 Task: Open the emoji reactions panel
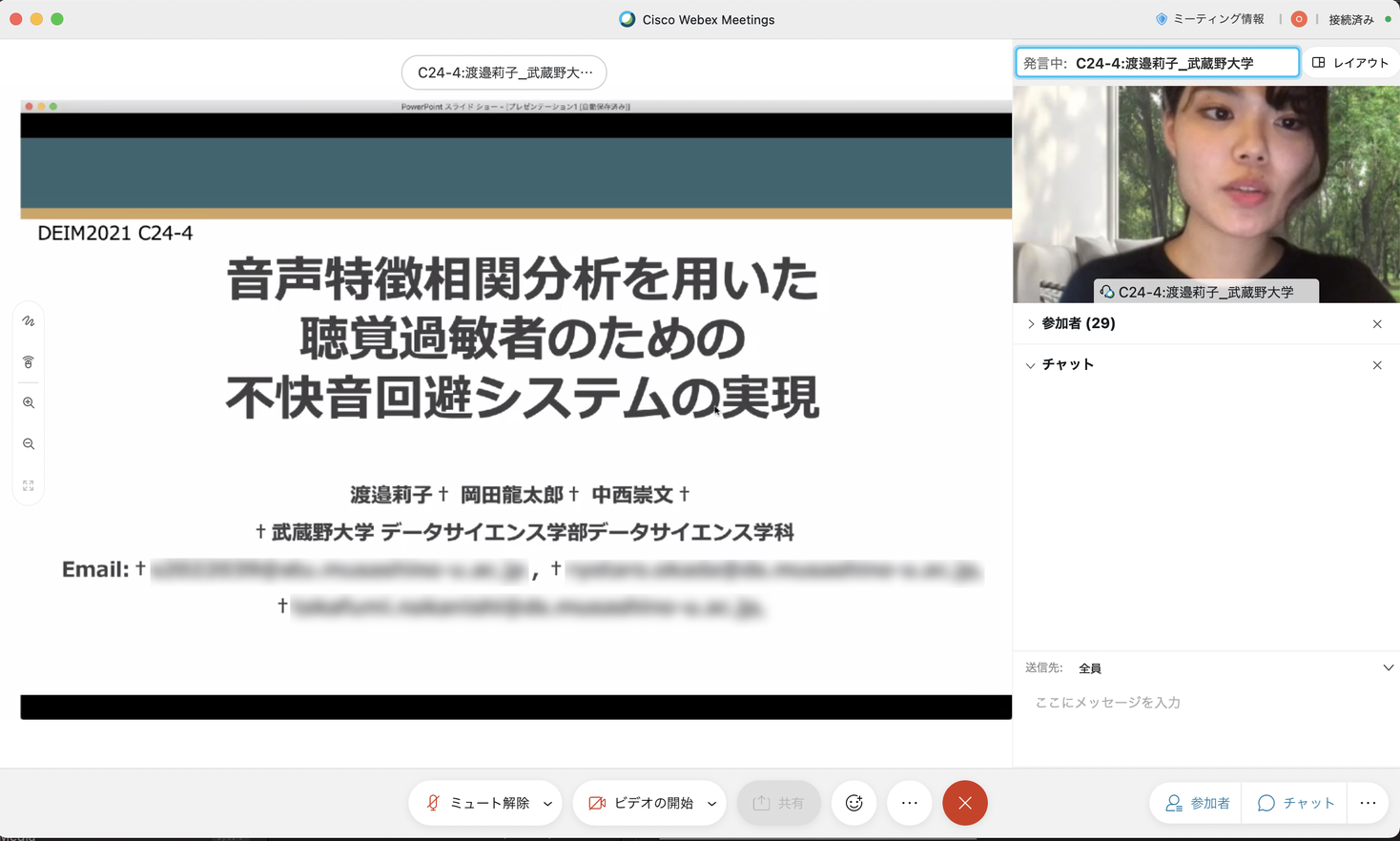(x=854, y=802)
